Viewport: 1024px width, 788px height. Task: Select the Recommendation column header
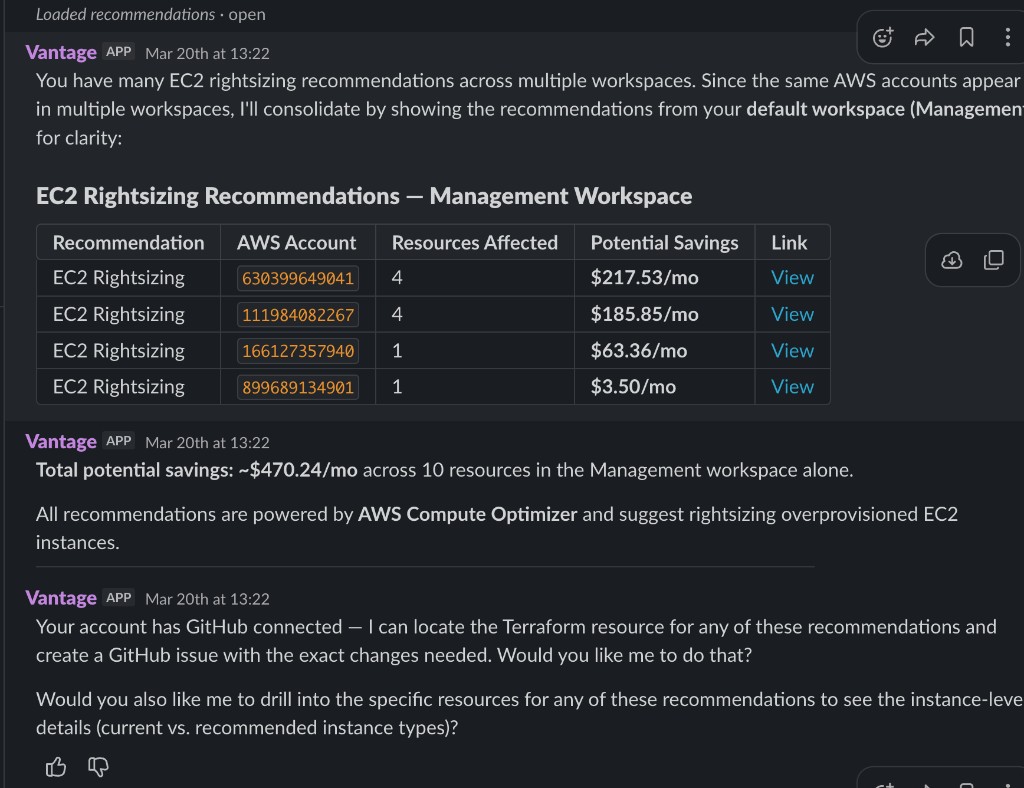point(129,243)
